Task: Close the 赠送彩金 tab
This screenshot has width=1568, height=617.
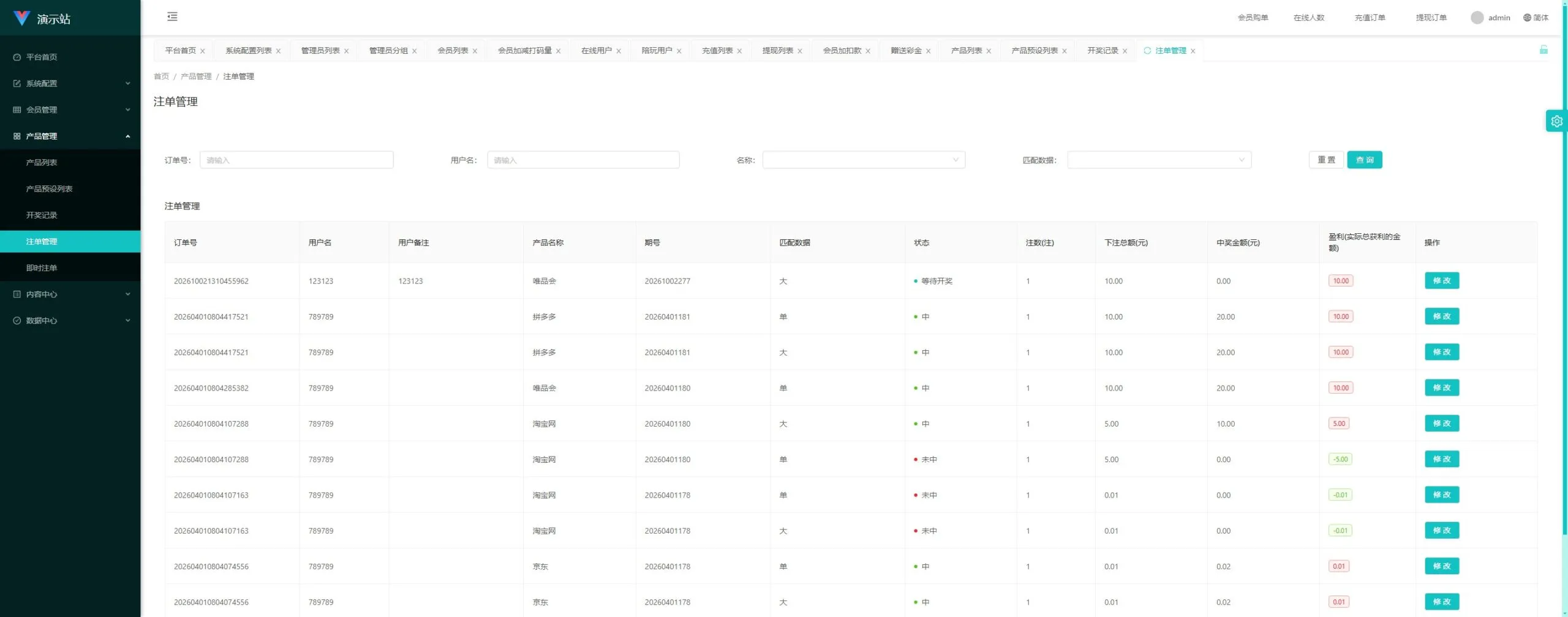Action: click(928, 51)
